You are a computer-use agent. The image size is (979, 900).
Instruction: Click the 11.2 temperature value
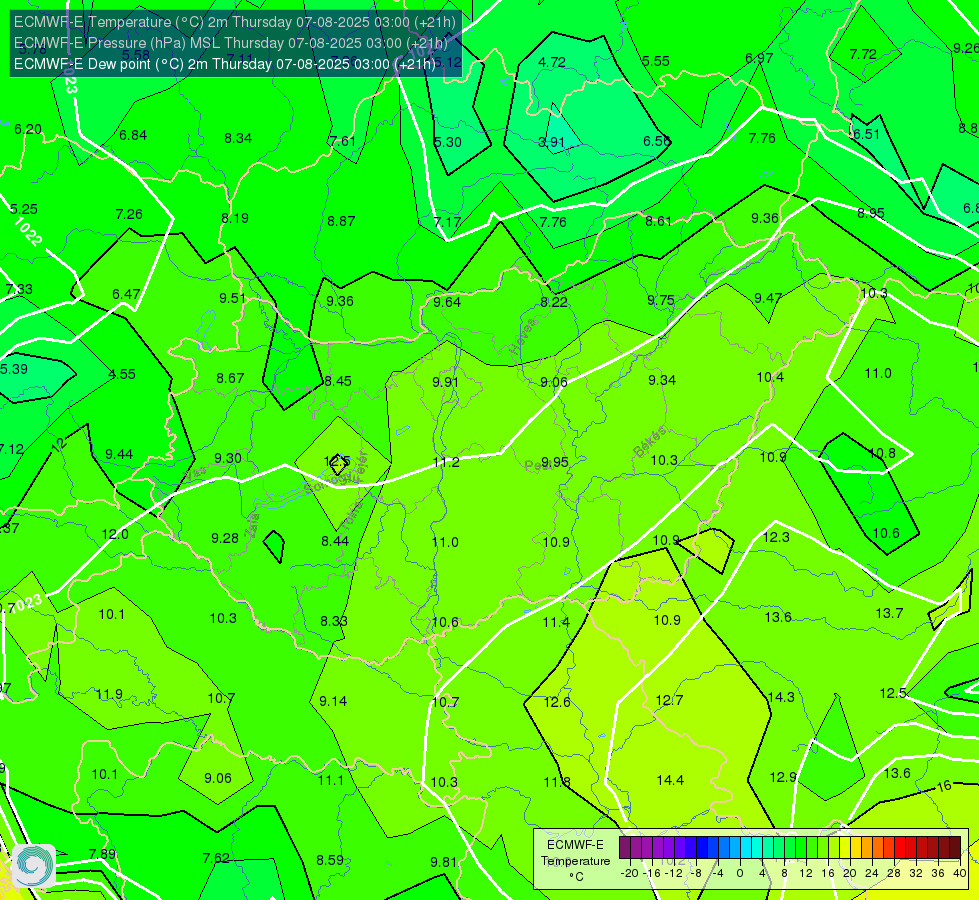[x=446, y=462]
